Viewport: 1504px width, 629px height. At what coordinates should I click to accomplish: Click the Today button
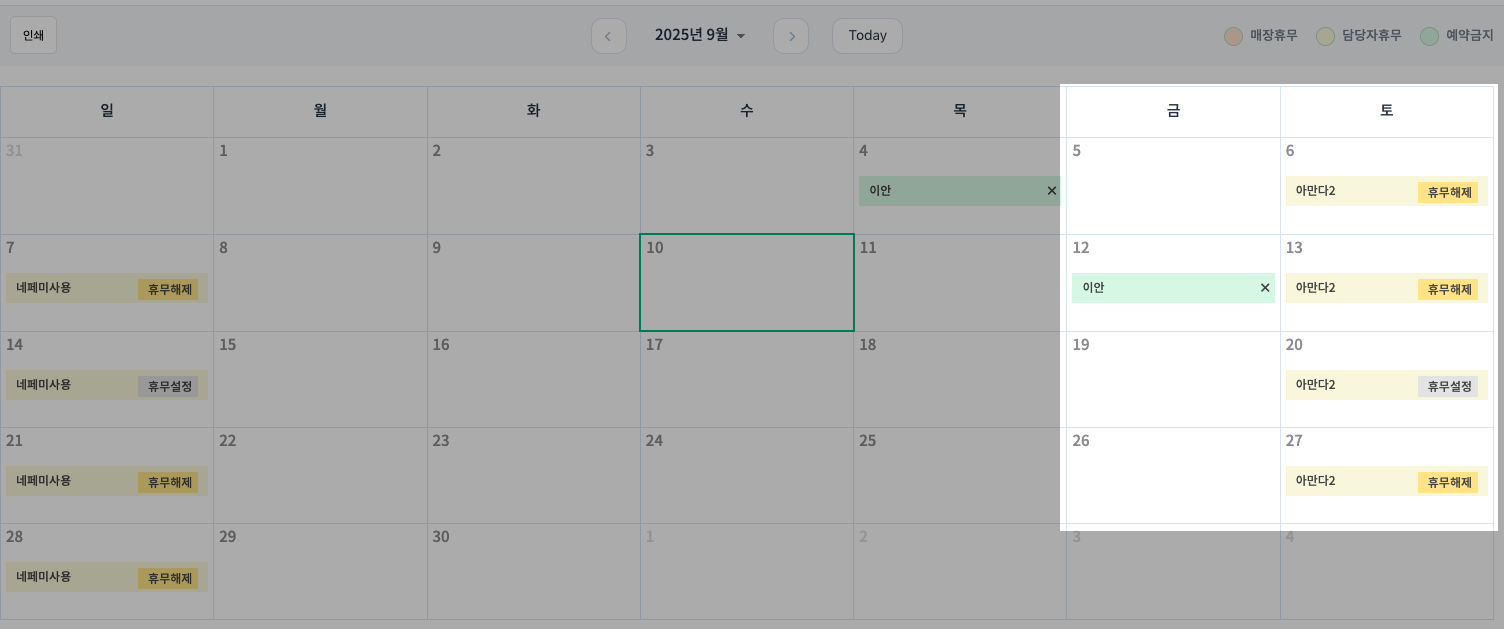tap(867, 36)
